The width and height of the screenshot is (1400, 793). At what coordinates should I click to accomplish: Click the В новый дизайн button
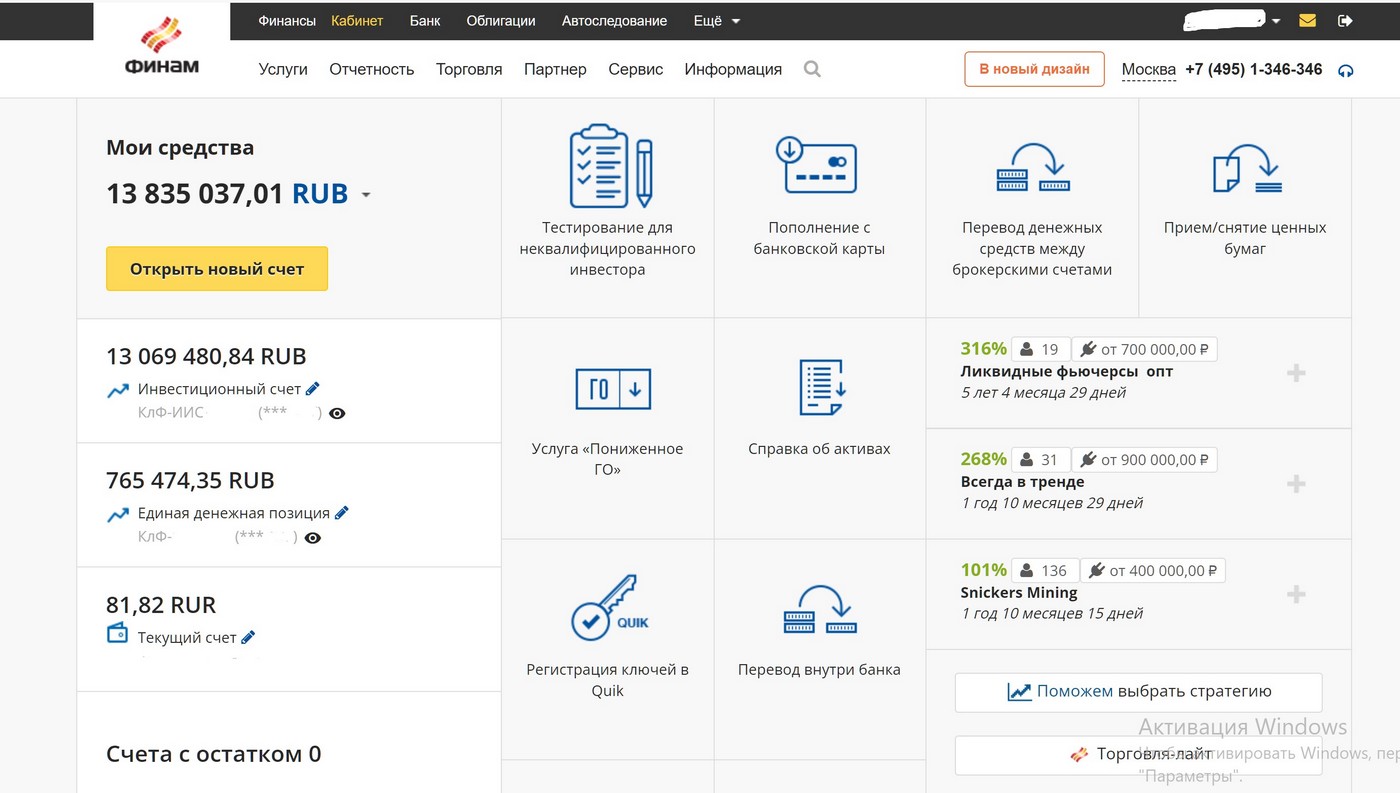click(1034, 69)
